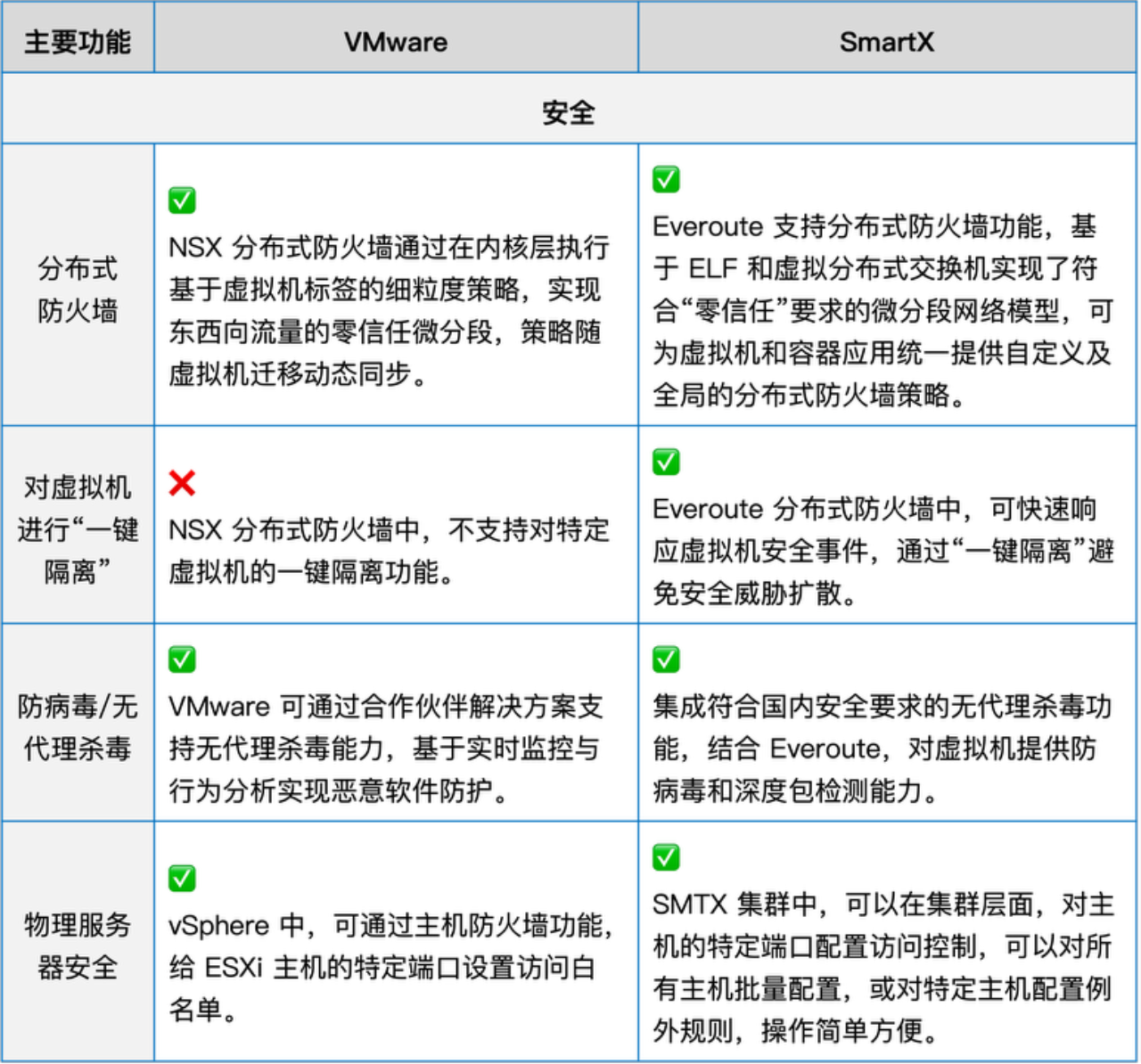Click the SMTX 集群中 description text
This screenshot has width=1141, height=1064.
click(882, 967)
